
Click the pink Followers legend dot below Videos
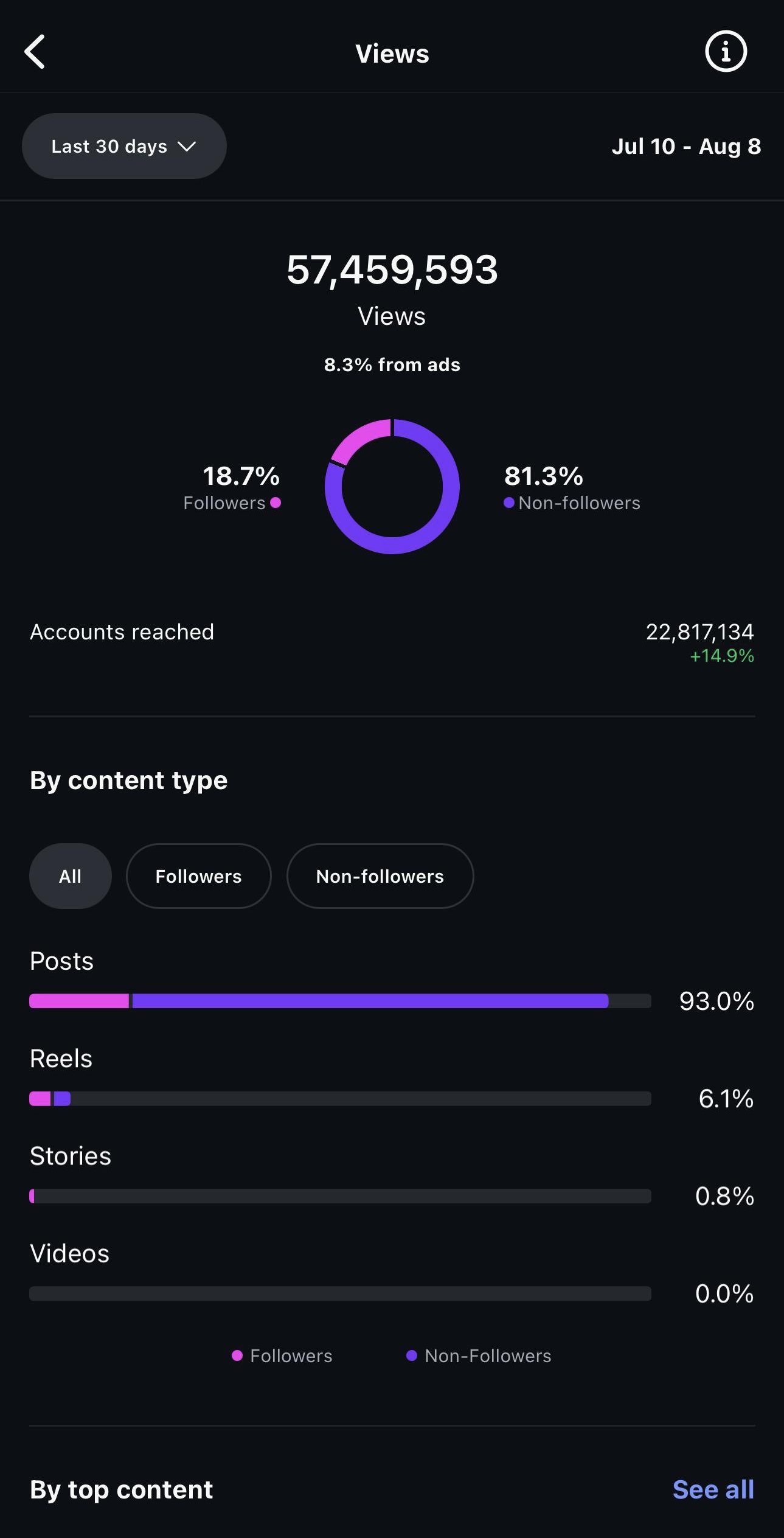pos(237,1355)
